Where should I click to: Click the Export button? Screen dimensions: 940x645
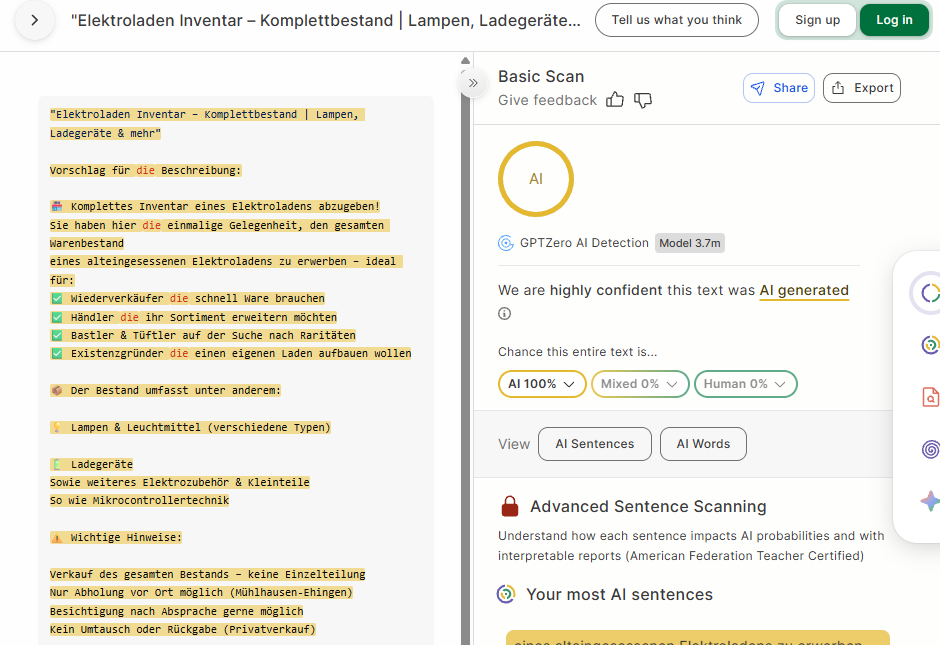point(862,88)
